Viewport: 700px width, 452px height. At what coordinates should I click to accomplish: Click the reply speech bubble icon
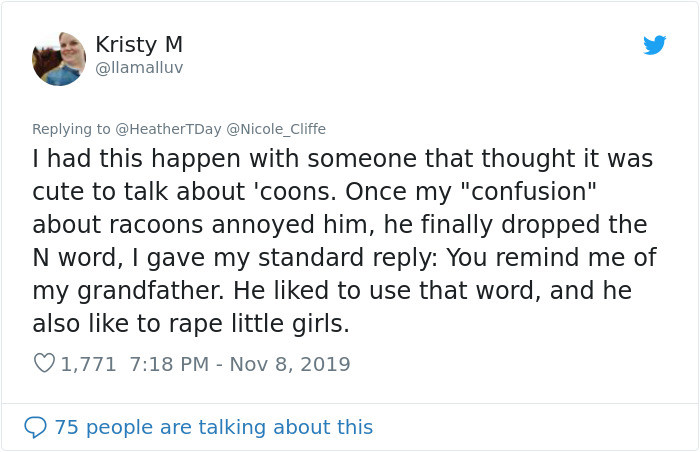point(35,427)
